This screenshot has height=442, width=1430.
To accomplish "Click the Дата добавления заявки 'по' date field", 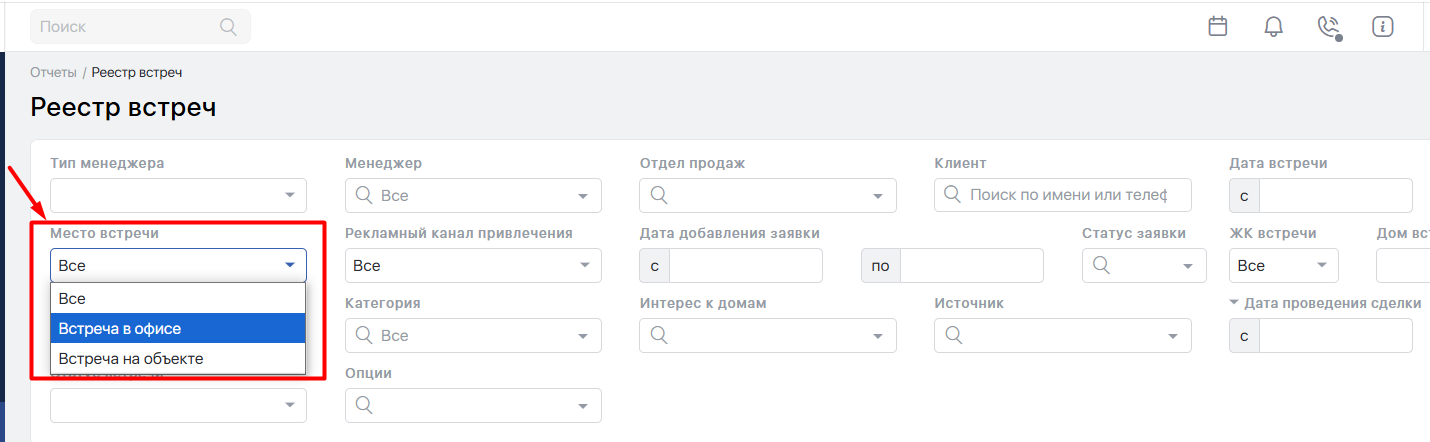I will point(970,266).
